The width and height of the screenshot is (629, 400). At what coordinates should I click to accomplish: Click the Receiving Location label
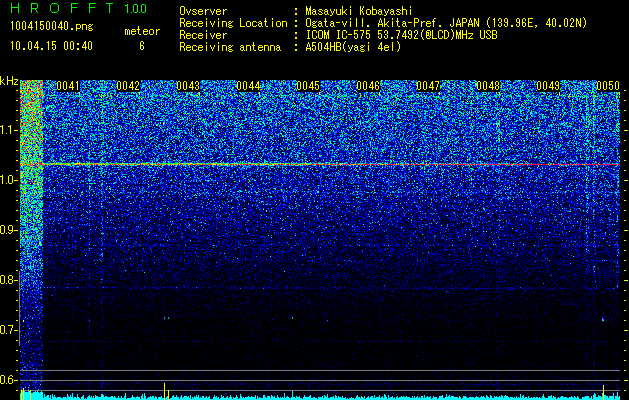pos(233,23)
